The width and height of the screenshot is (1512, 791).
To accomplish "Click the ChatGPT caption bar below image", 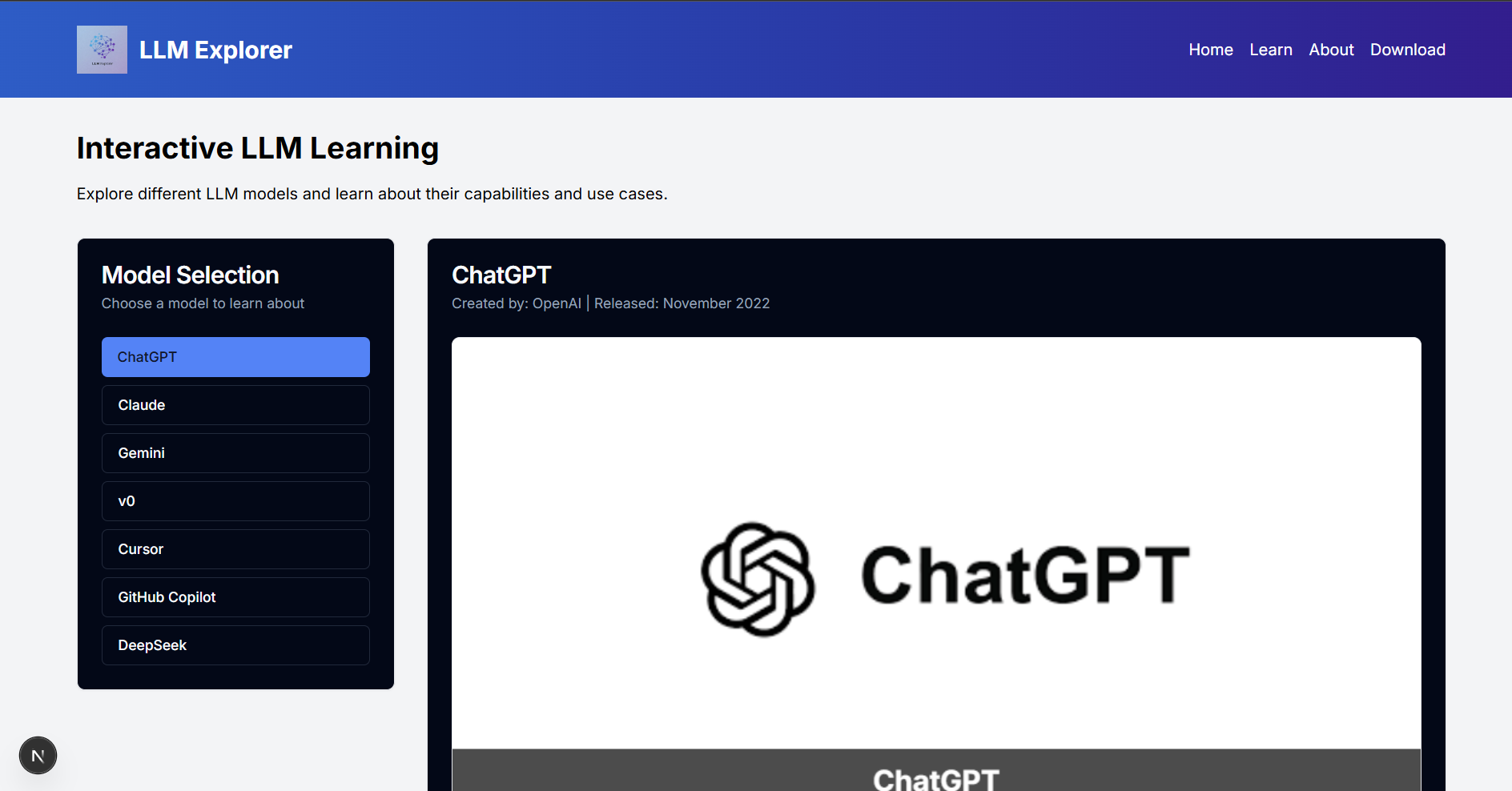I will [x=936, y=771].
